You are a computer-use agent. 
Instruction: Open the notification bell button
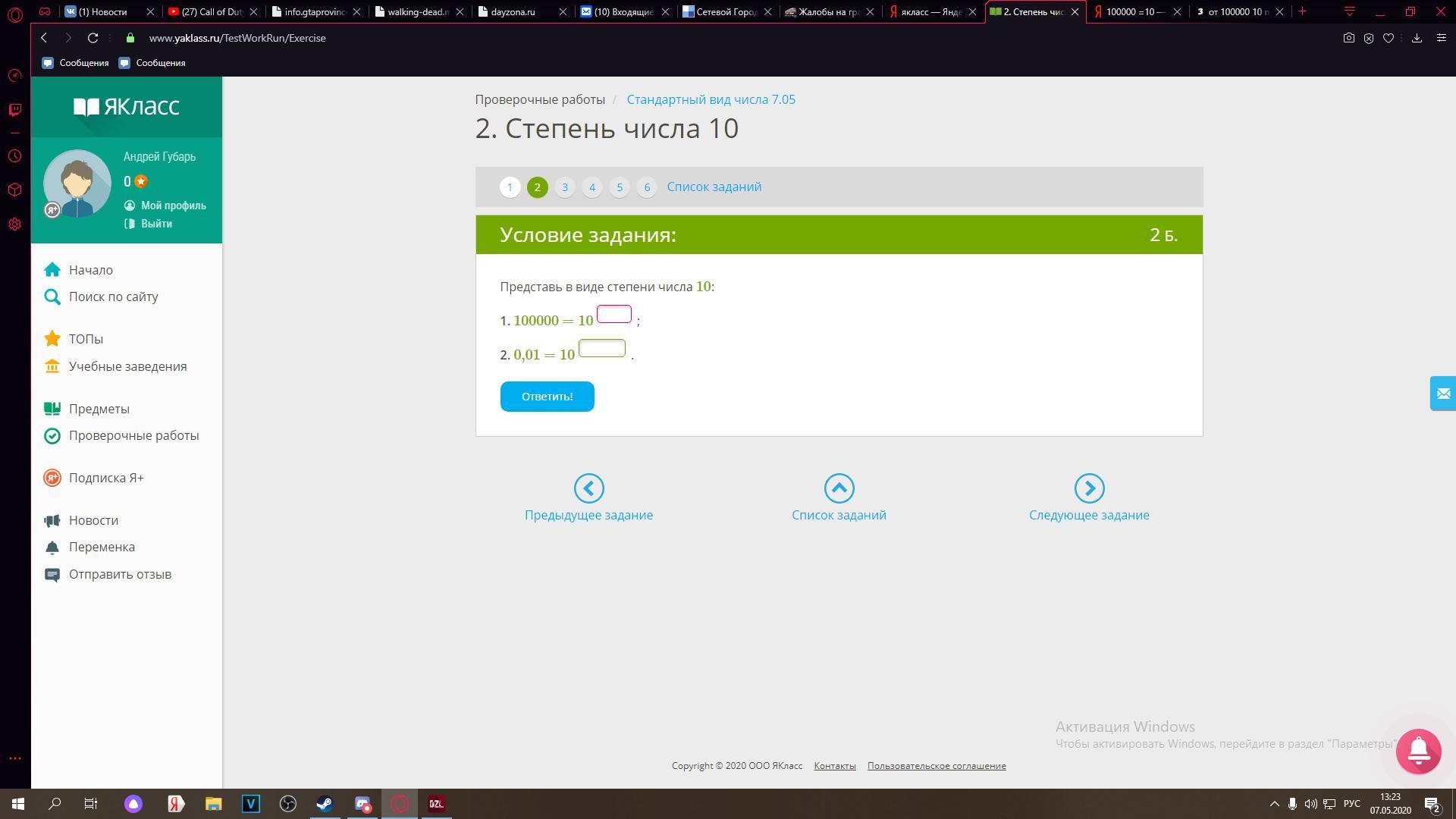click(x=1418, y=751)
